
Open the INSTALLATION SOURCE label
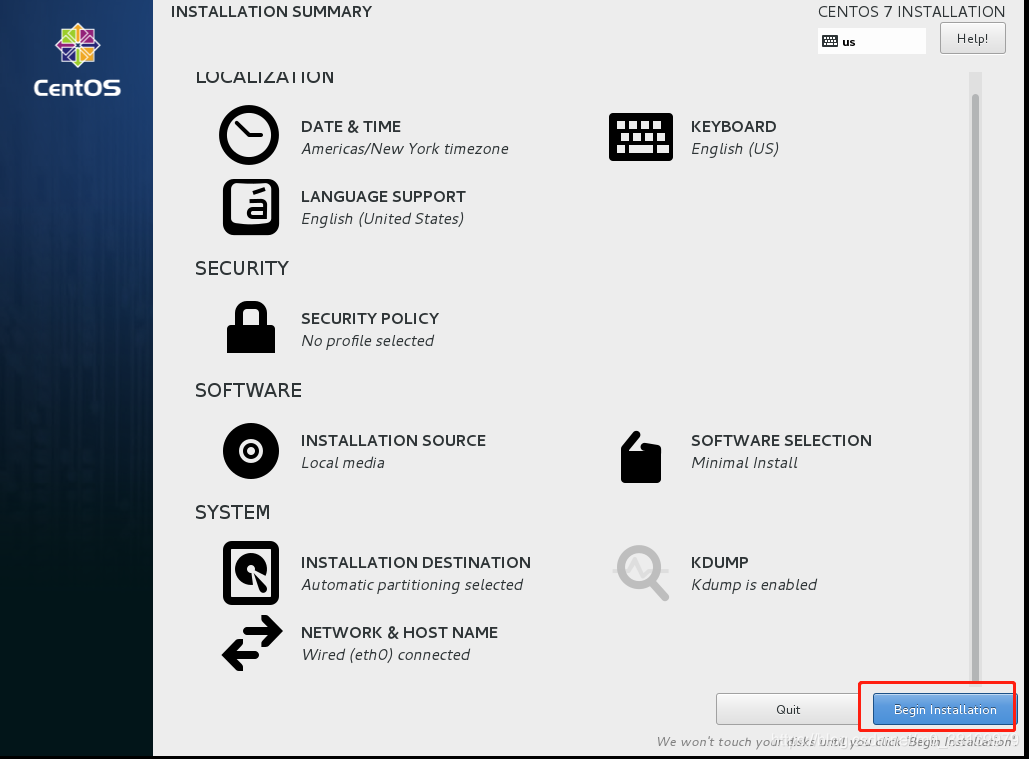pos(393,441)
